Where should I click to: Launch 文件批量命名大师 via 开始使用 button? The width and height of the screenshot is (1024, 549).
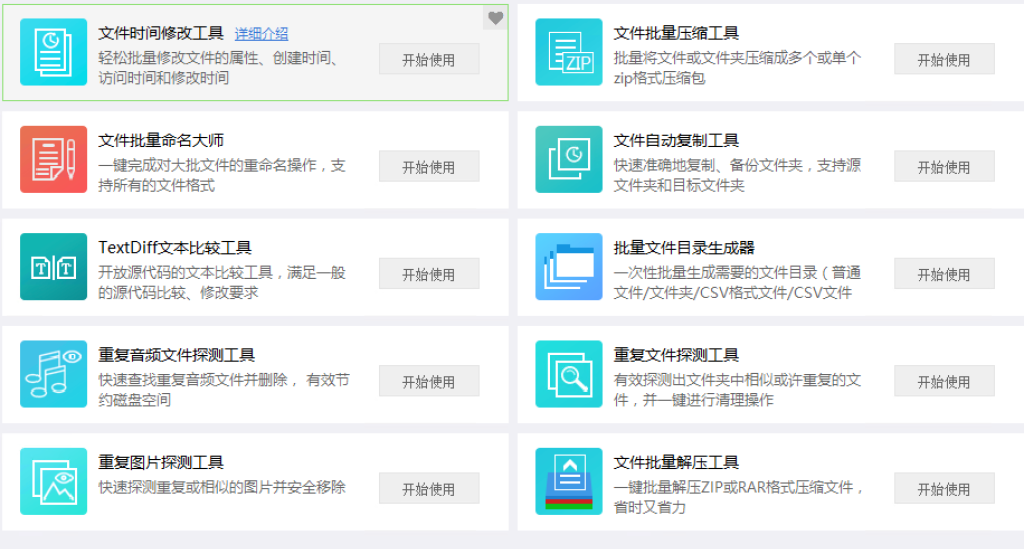[428, 166]
